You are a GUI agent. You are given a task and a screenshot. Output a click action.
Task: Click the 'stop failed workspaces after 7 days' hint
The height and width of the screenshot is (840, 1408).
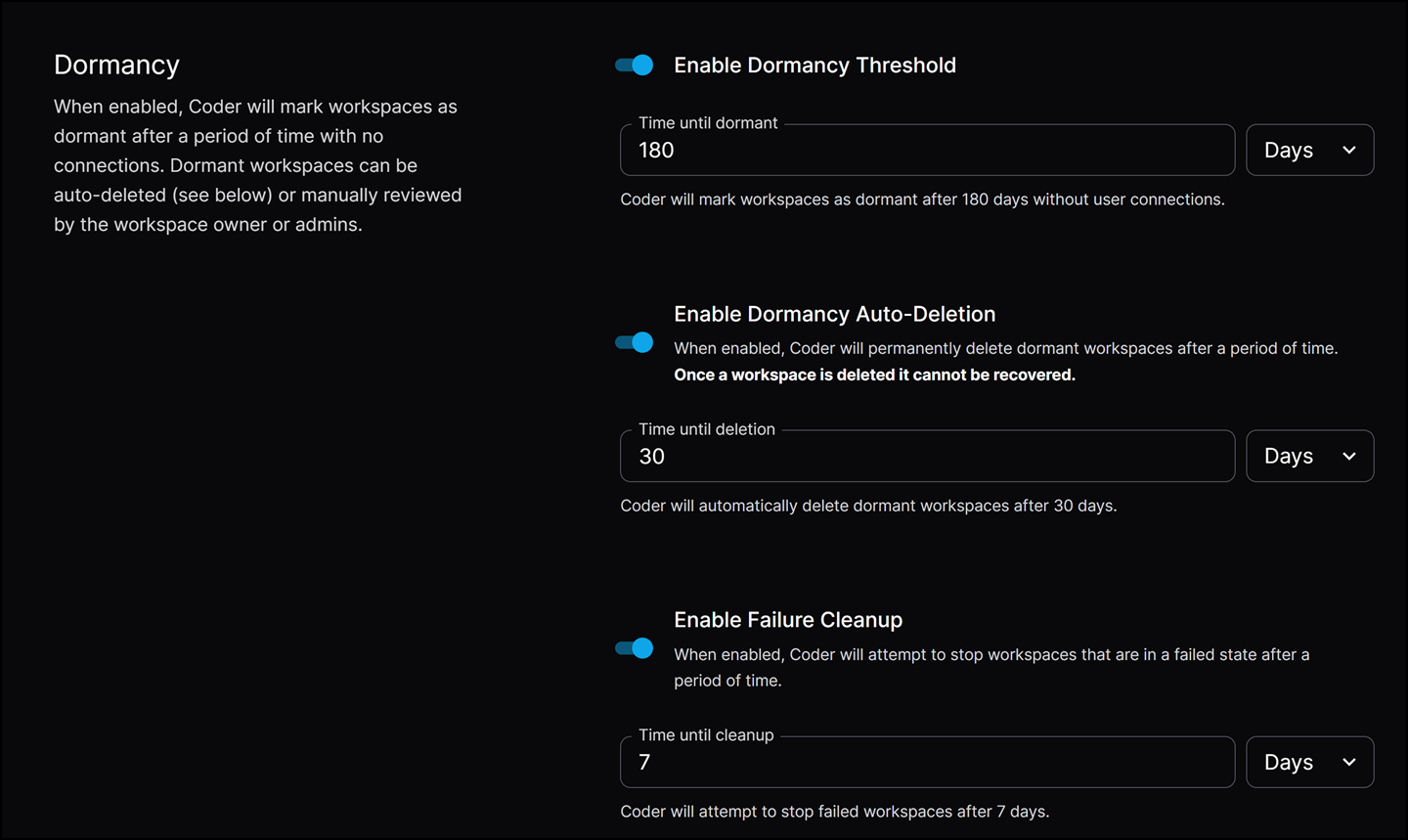tap(834, 812)
